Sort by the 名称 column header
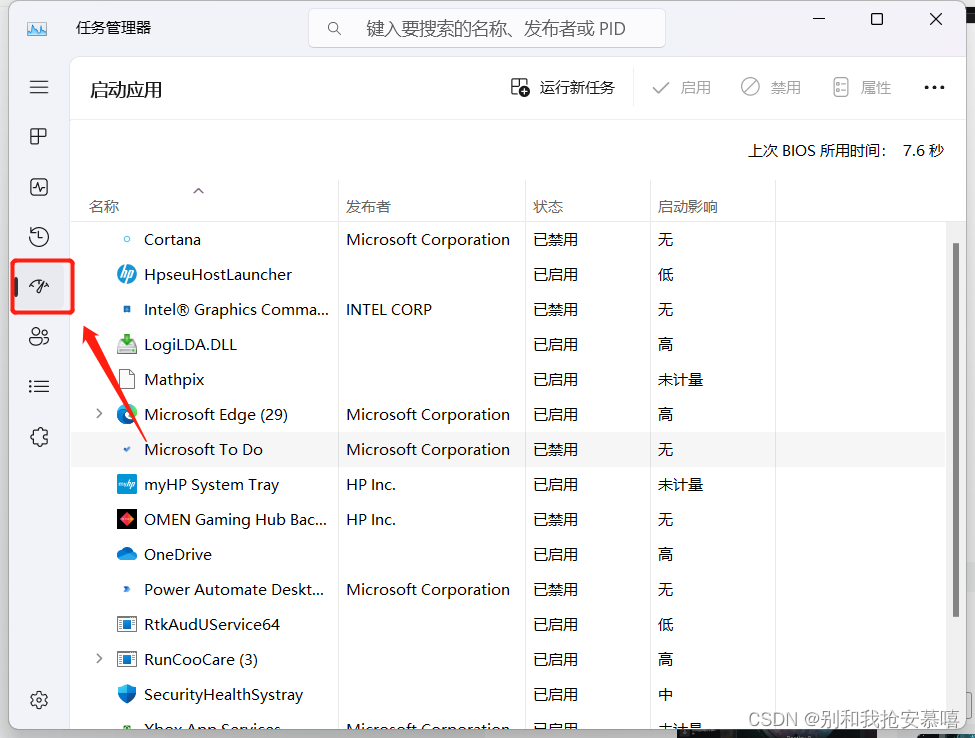 205,201
